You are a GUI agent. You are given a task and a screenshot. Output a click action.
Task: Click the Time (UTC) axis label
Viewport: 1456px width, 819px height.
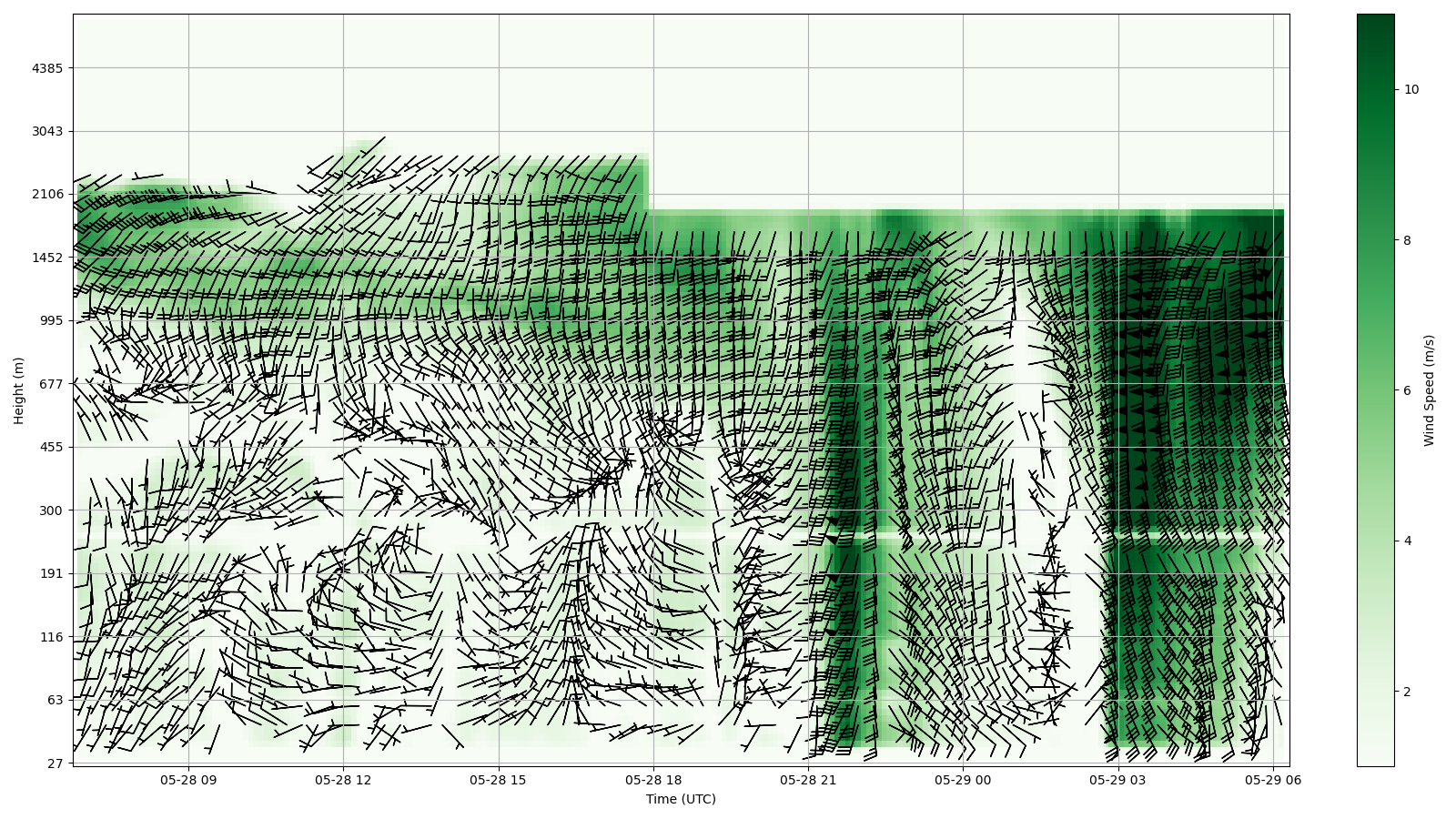681,800
